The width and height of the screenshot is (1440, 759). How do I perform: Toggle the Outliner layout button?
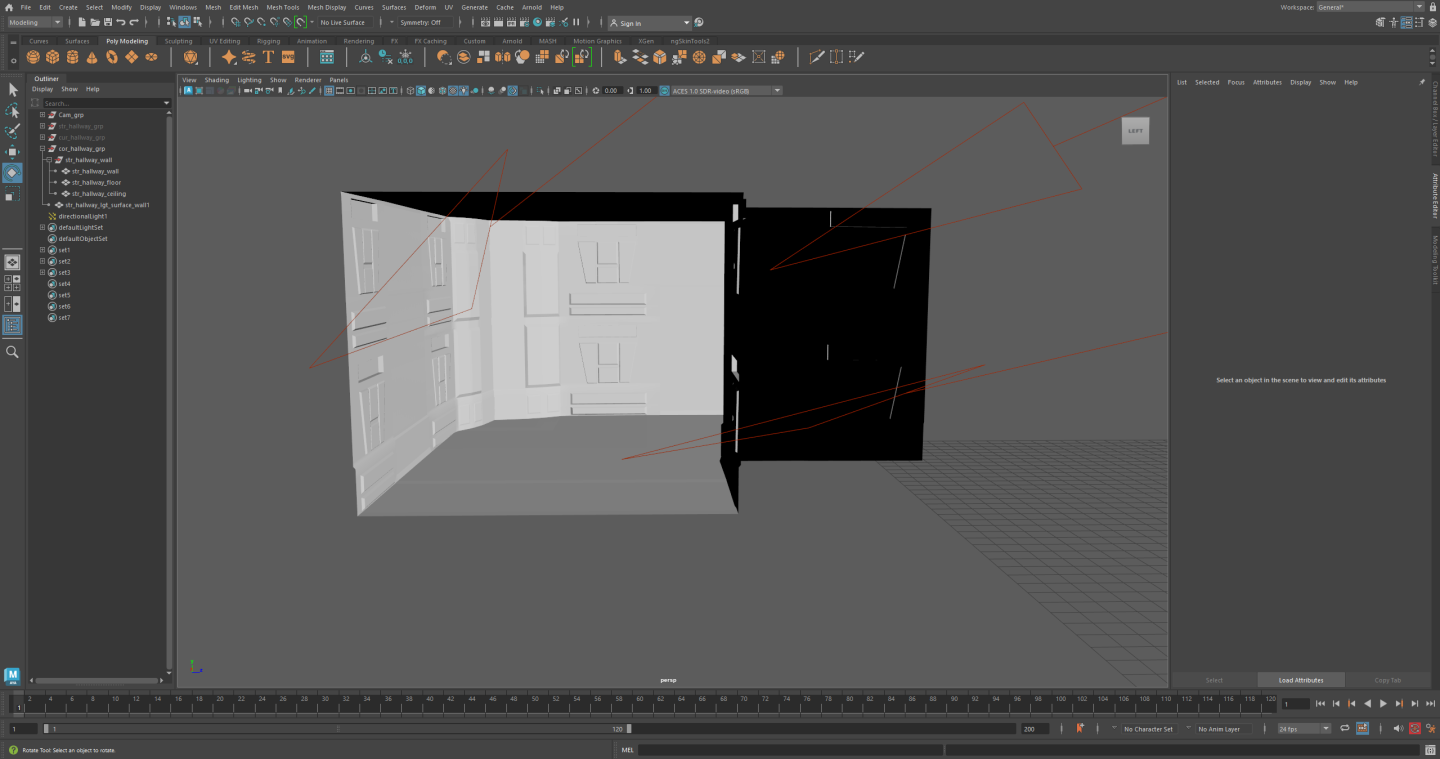click(x=12, y=326)
